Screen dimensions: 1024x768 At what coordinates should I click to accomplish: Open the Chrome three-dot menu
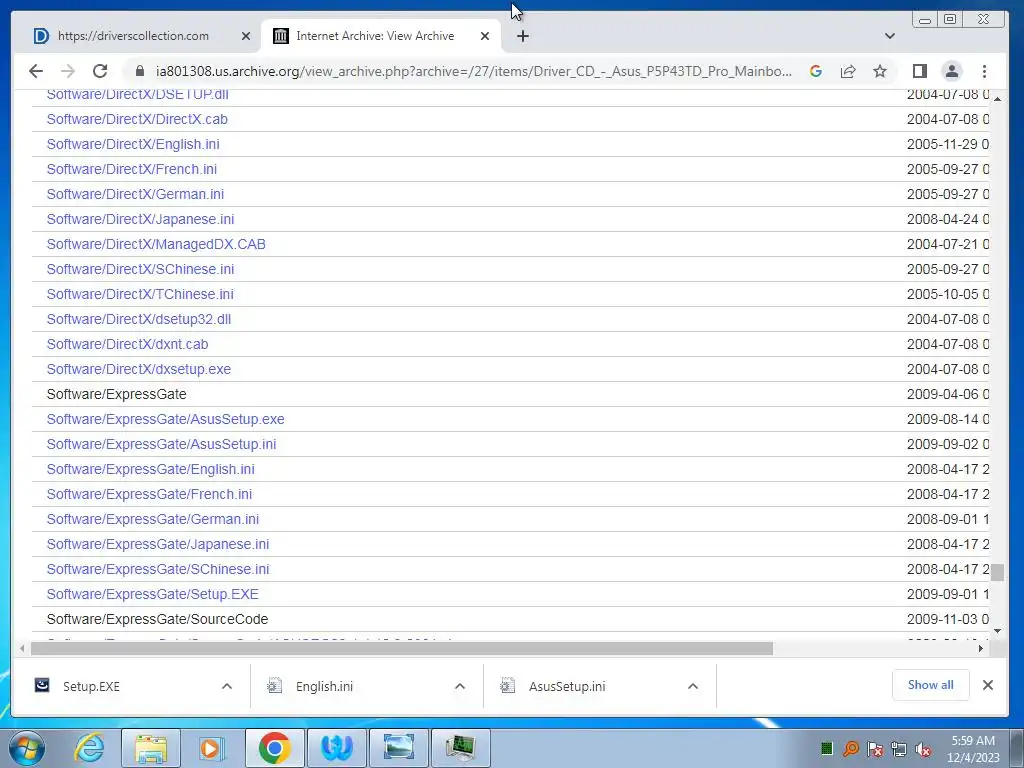click(x=984, y=71)
